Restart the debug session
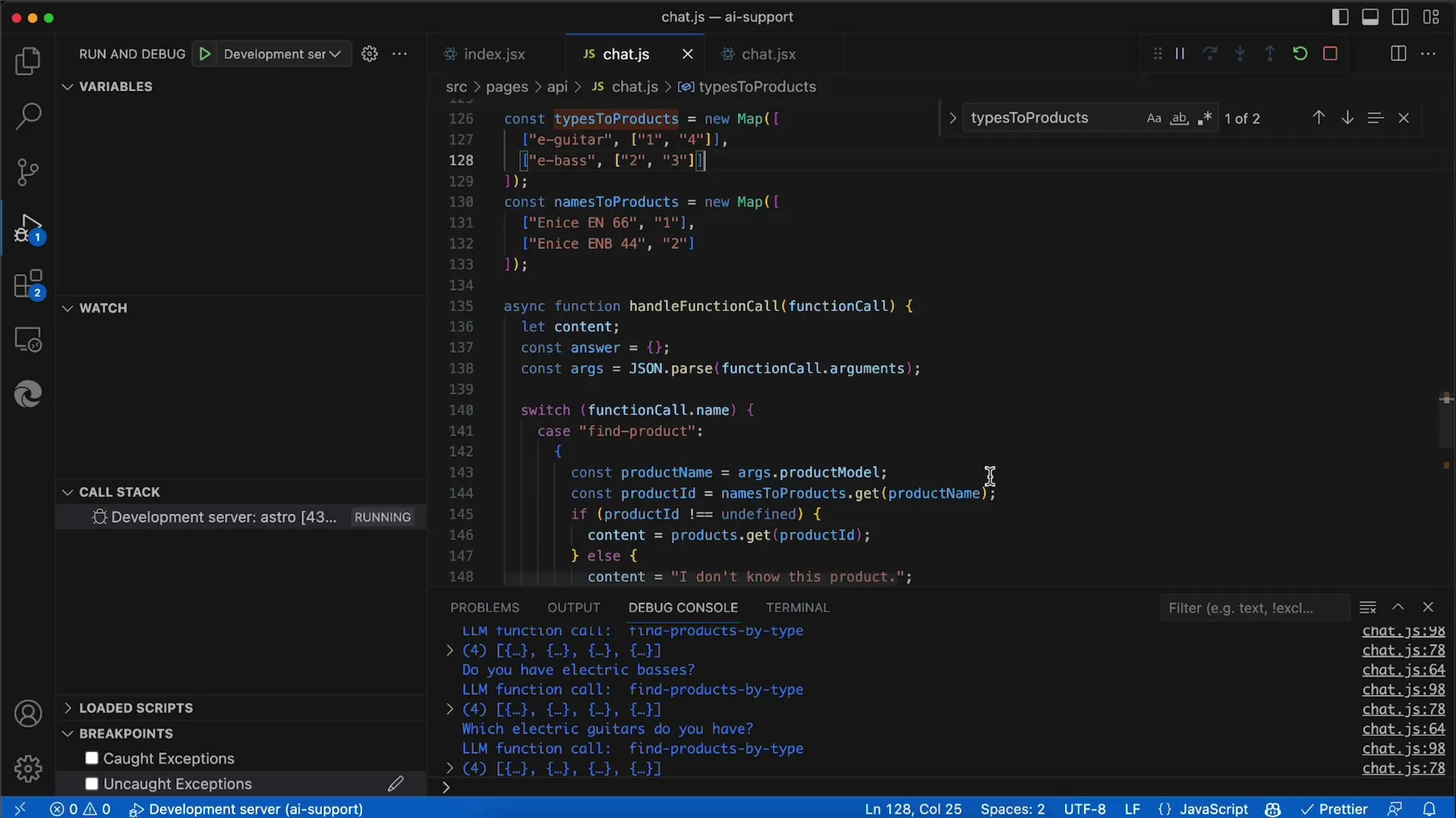Screen dimensions: 1456x818 click(1300, 54)
